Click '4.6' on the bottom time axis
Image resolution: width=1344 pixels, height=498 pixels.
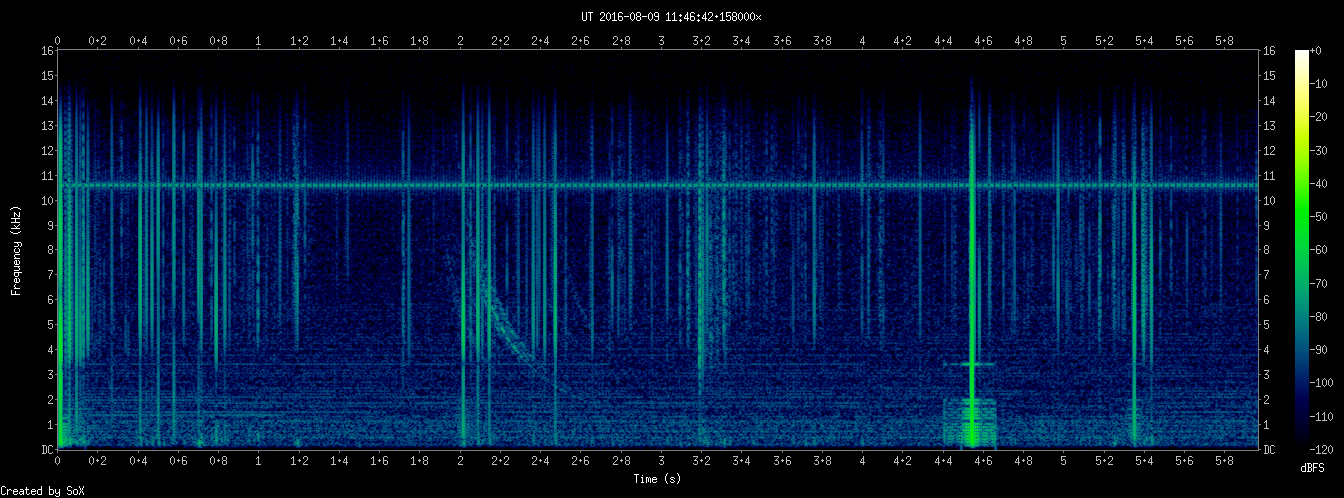pyautogui.click(x=983, y=461)
